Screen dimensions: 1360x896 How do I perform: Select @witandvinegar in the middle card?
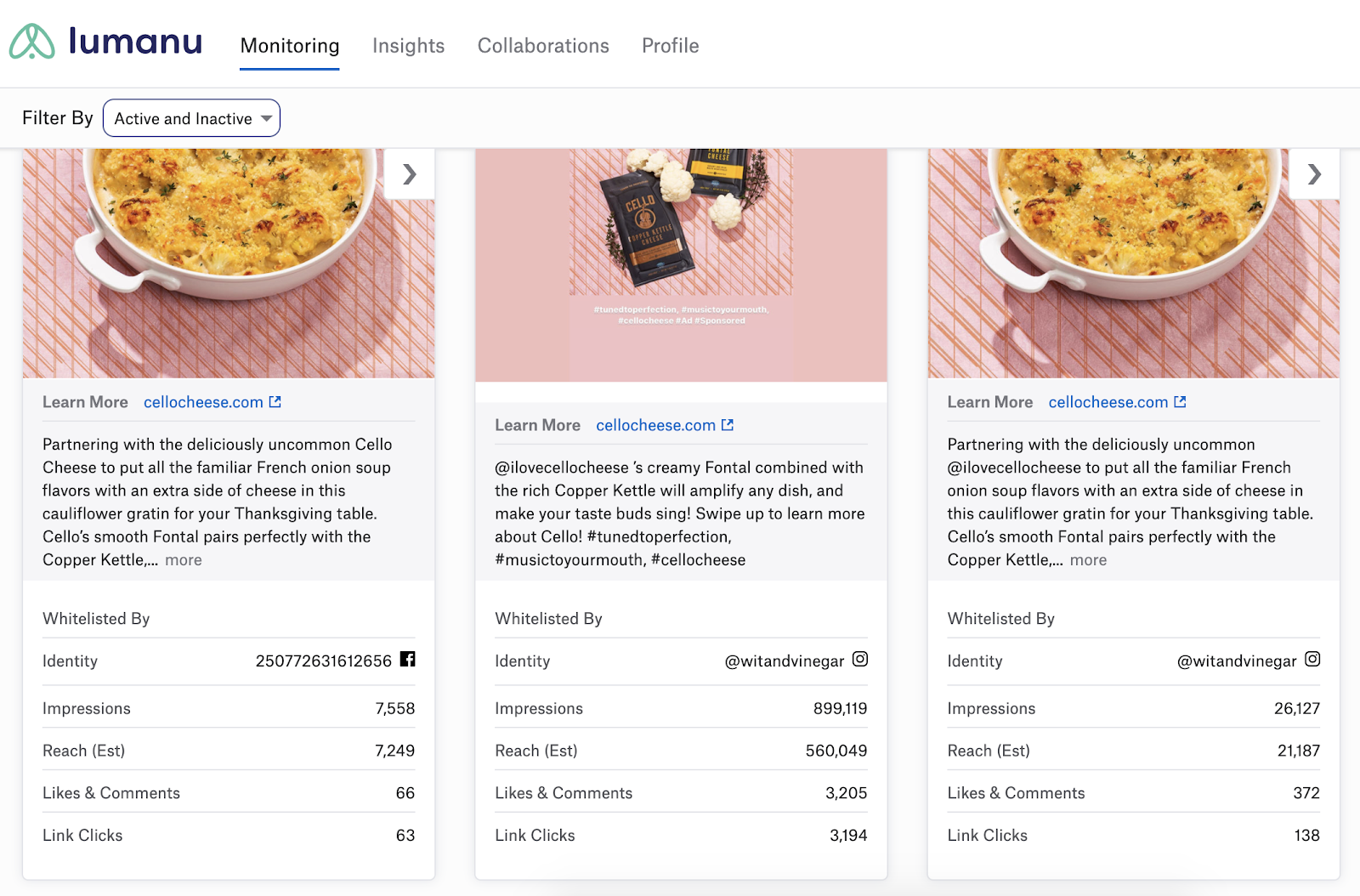pyautogui.click(x=785, y=661)
